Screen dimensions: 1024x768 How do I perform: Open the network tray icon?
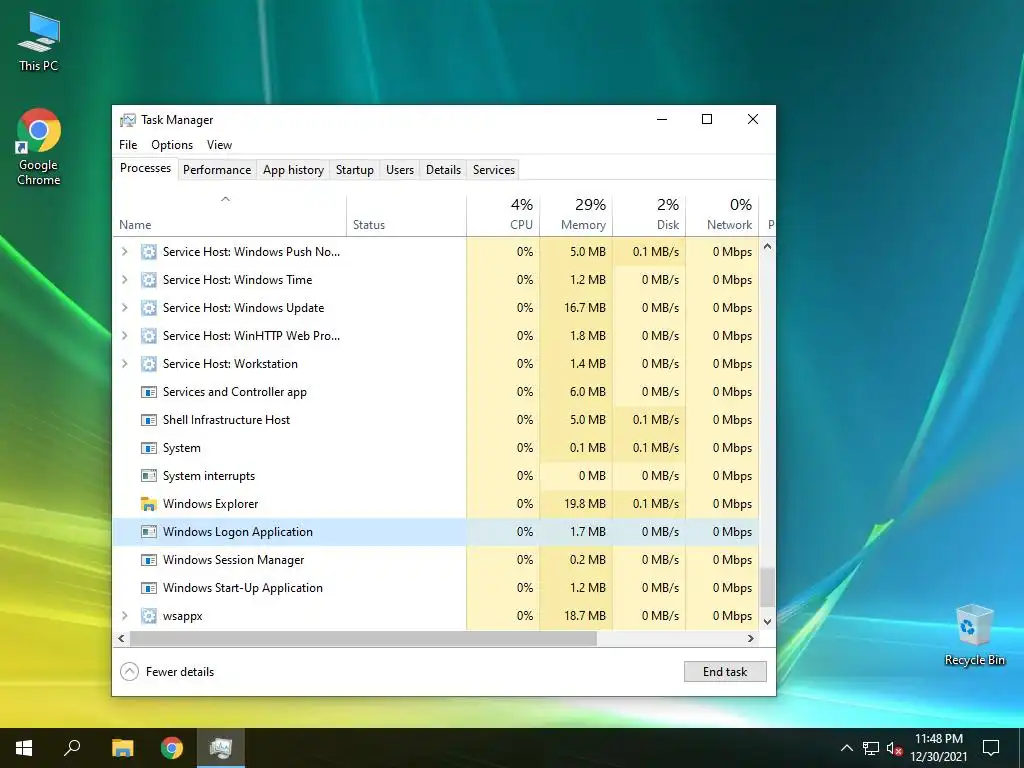871,748
